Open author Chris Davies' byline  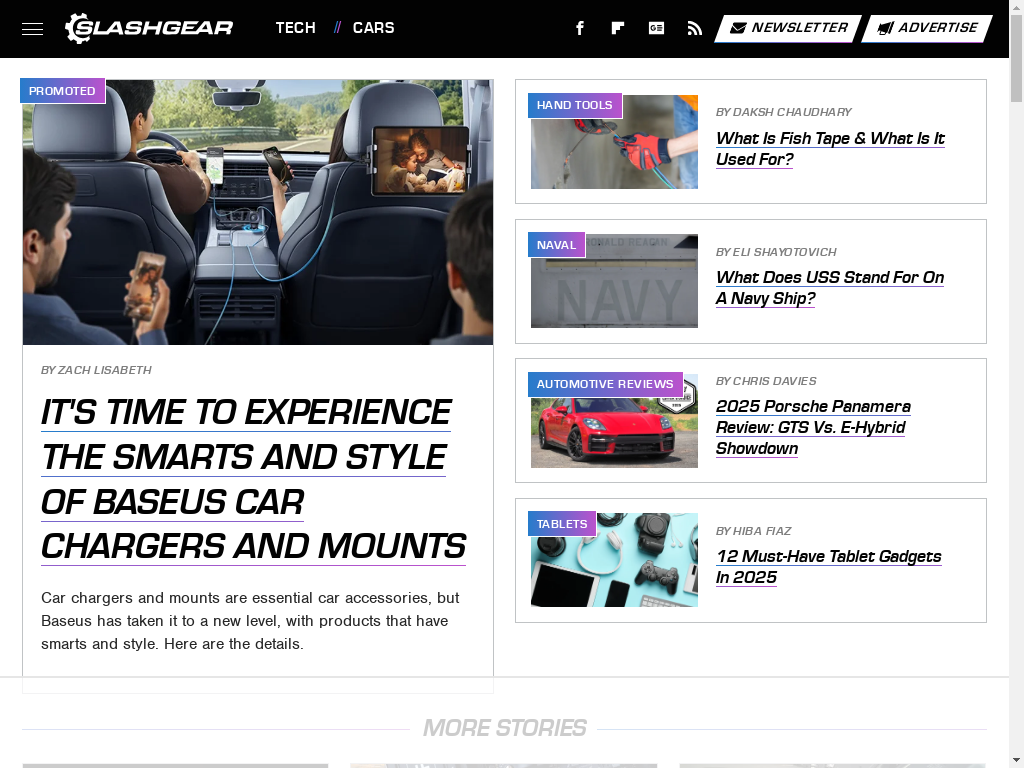point(766,381)
